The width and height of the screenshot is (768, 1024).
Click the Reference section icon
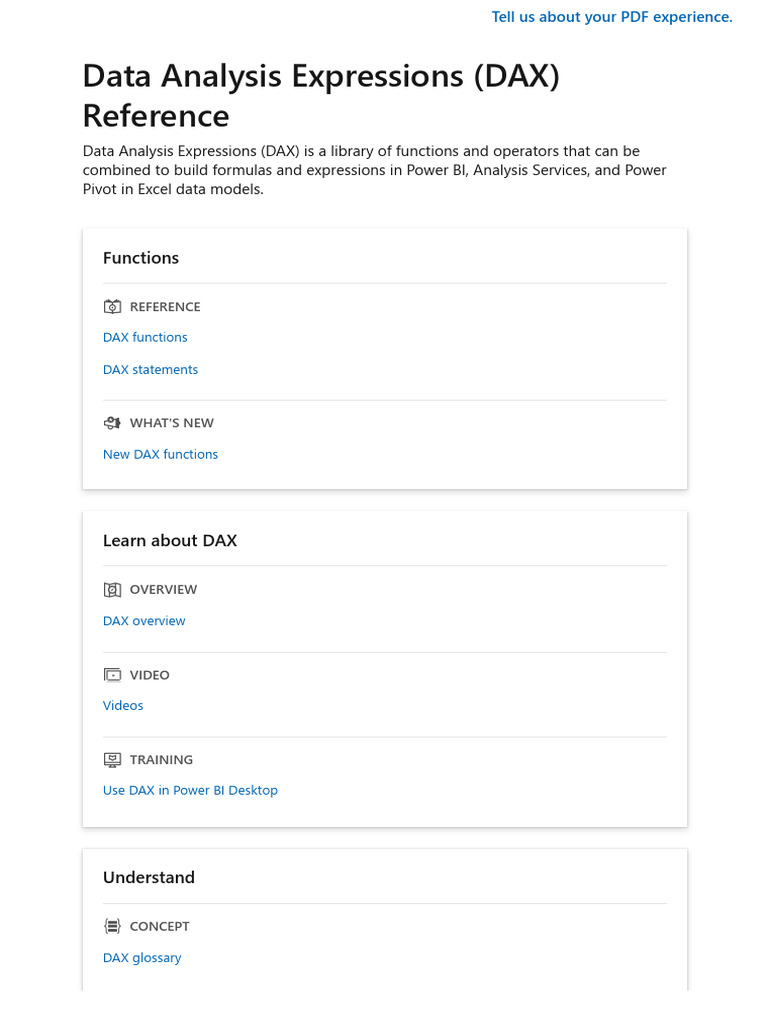112,307
